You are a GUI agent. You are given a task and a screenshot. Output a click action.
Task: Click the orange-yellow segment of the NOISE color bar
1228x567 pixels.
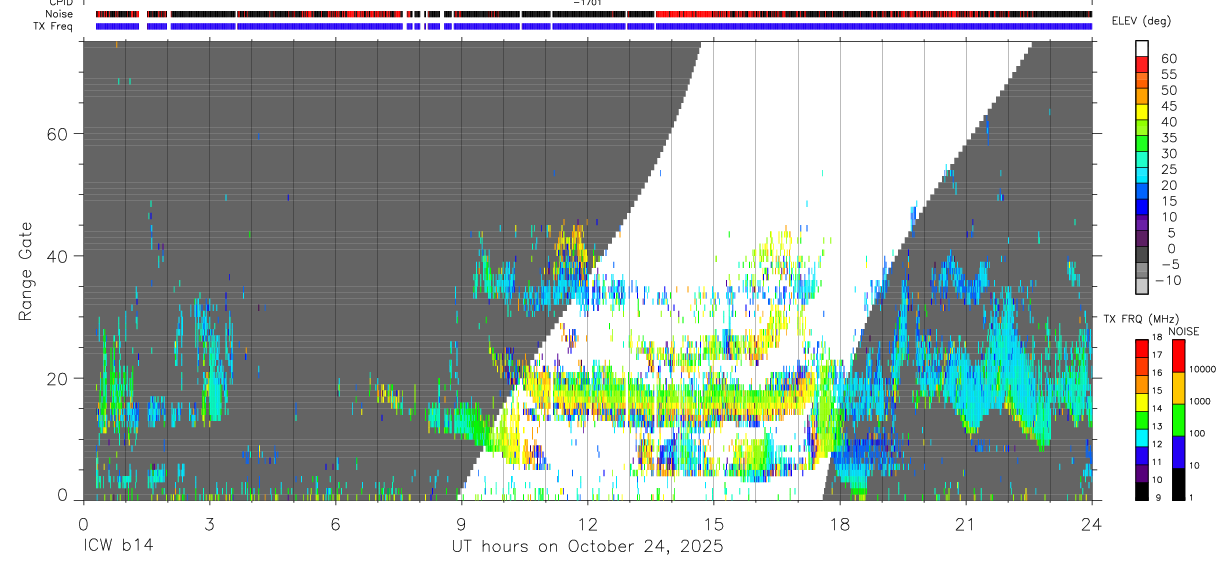[x=1177, y=387]
